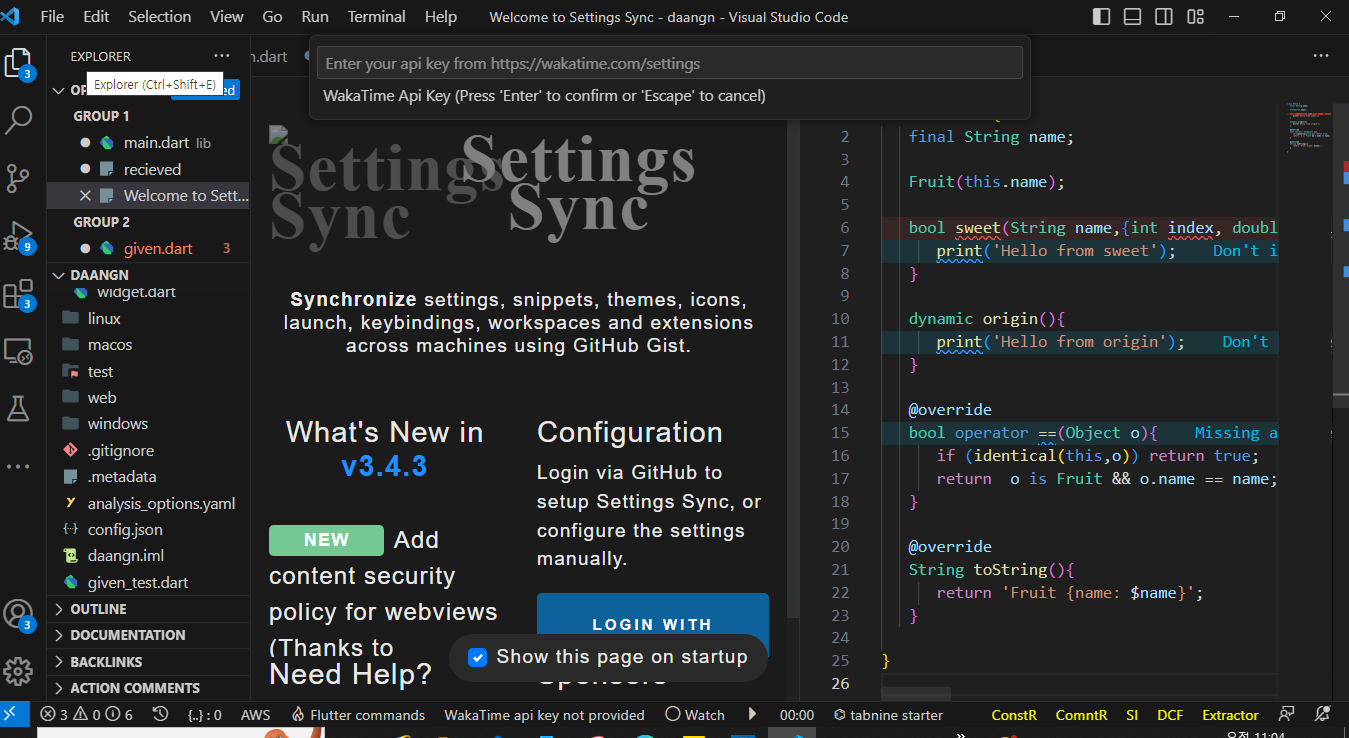Screen dimensions: 1349x738
Task: Open the Extensions view
Action: (x=20, y=296)
